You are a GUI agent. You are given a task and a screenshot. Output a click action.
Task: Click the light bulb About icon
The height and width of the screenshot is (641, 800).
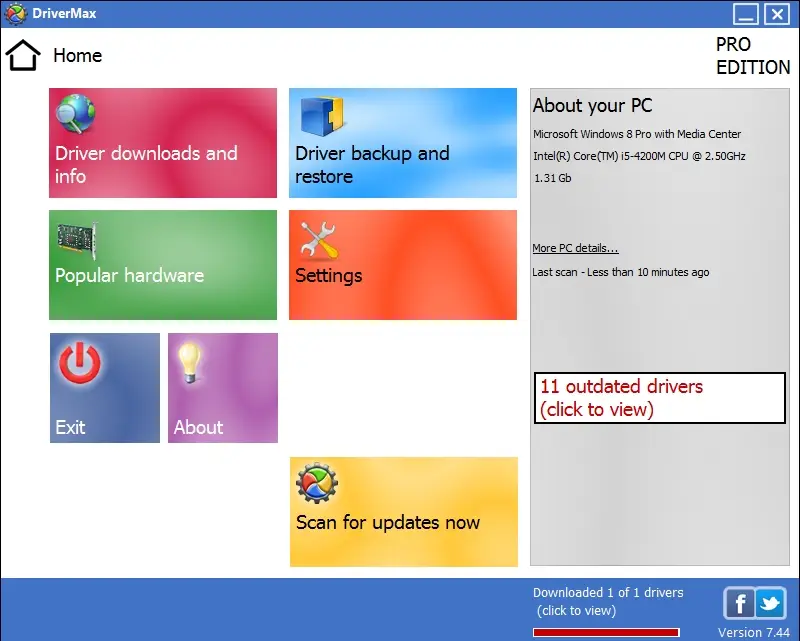[x=189, y=363]
